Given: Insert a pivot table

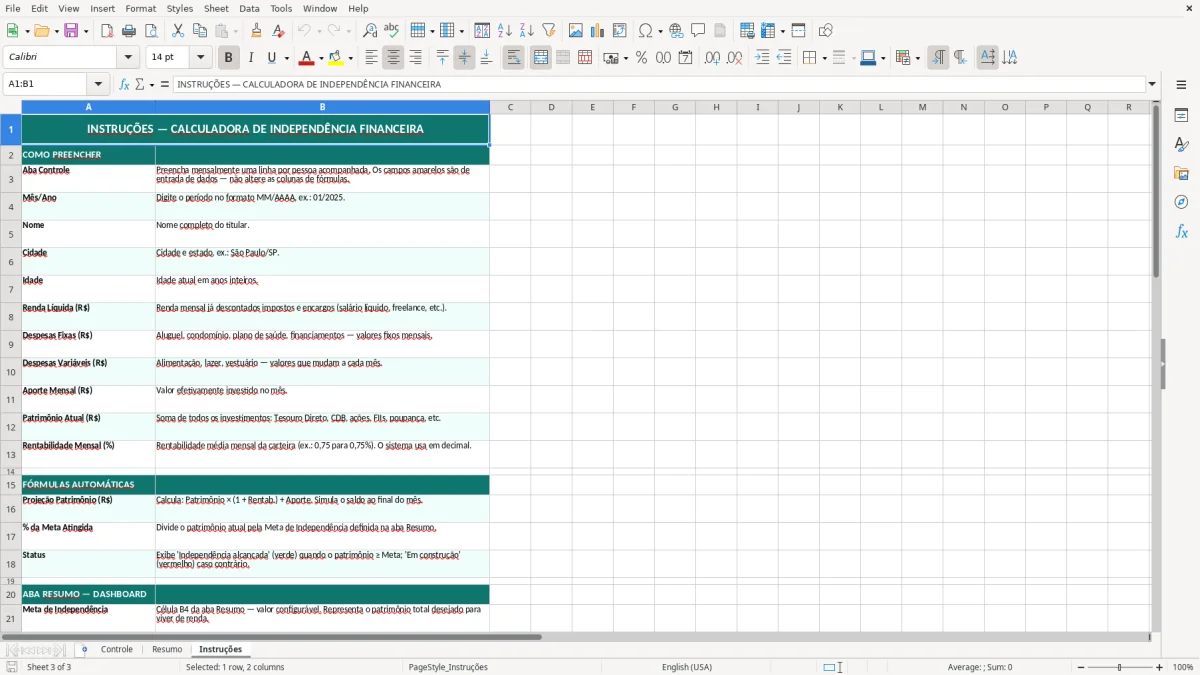Looking at the screenshot, I should (x=619, y=31).
